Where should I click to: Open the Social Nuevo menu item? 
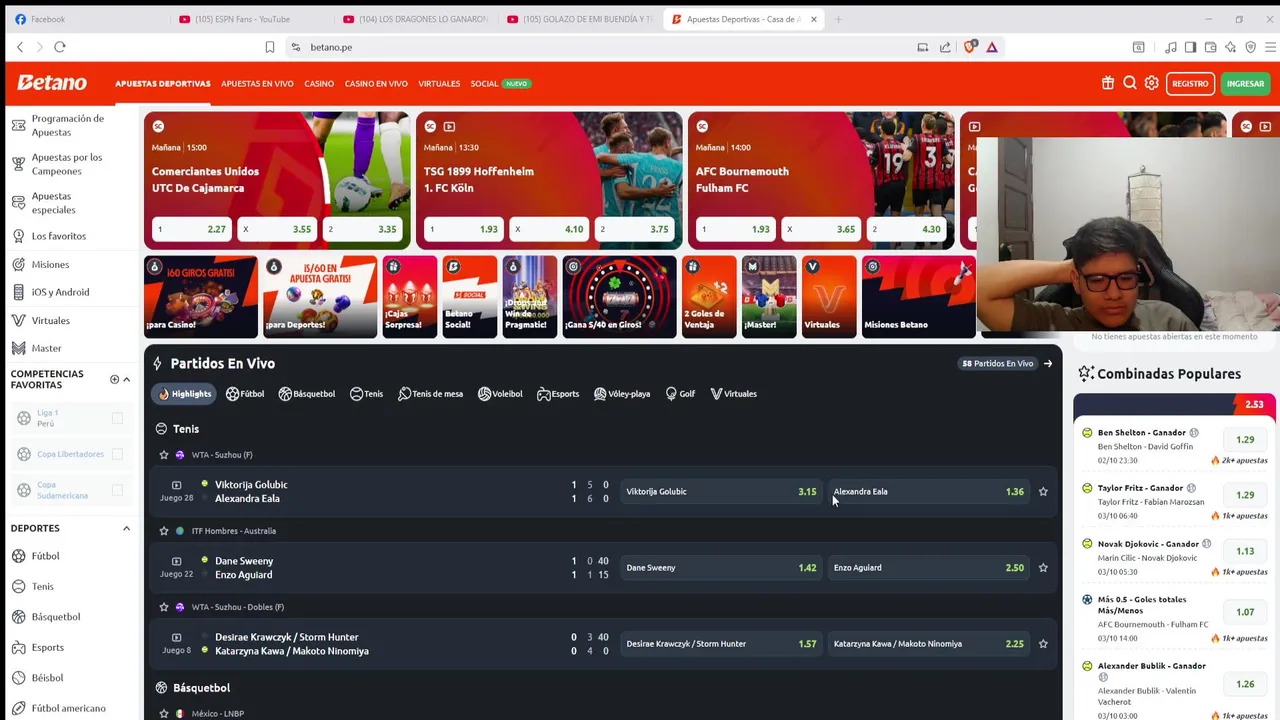499,84
